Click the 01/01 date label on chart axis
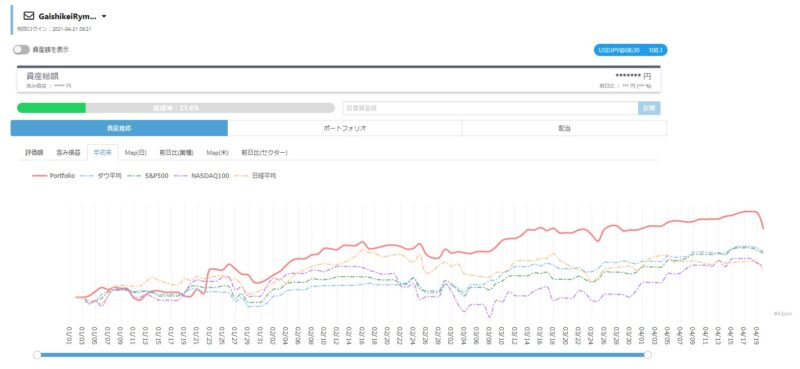This screenshot has height=369, width=800. [69, 336]
